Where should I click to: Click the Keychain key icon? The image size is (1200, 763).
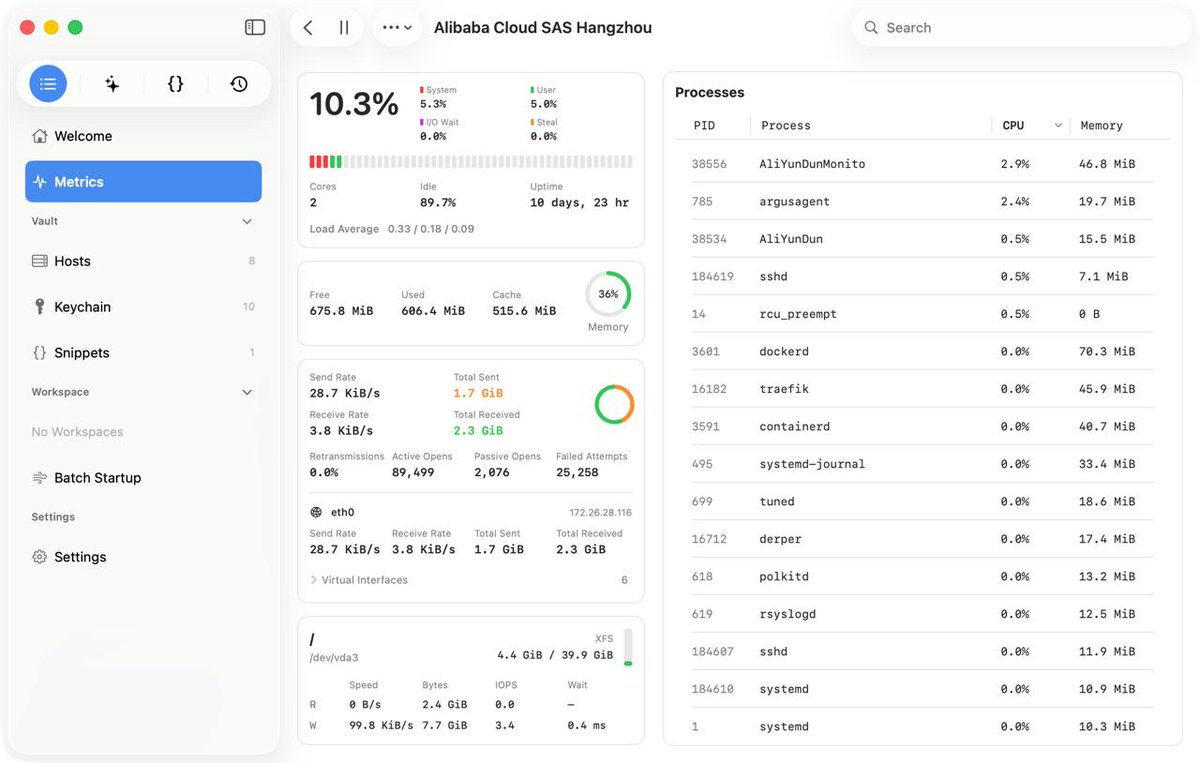point(40,307)
